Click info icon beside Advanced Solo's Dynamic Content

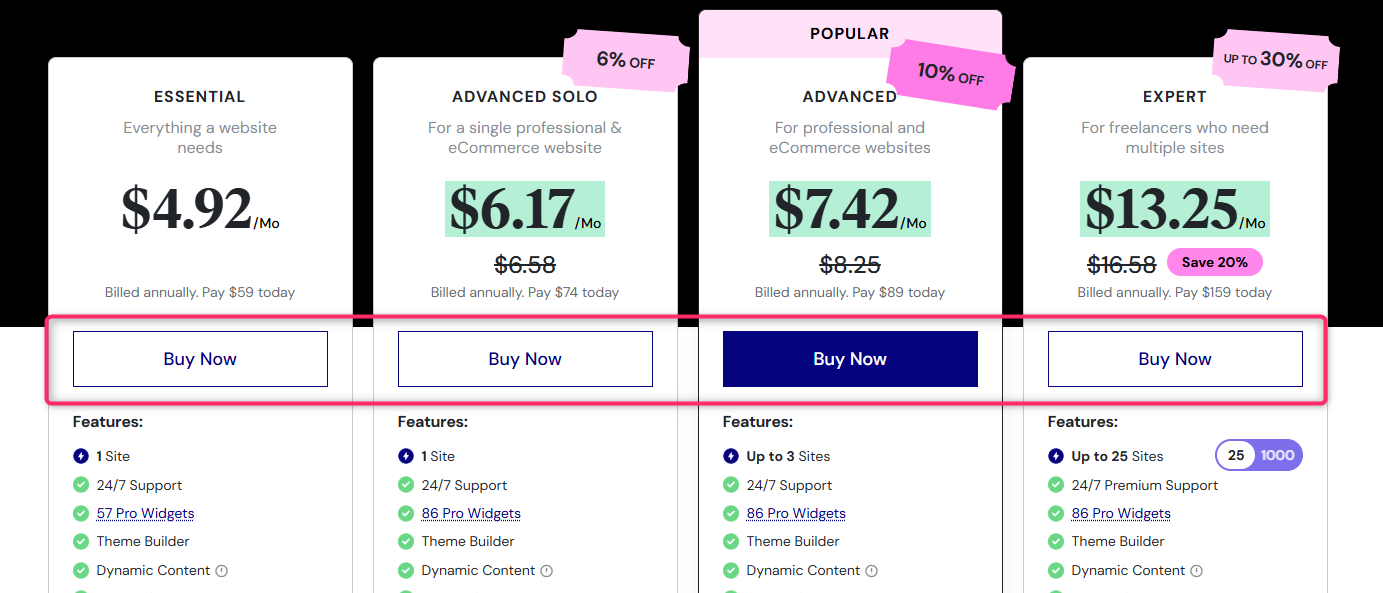point(547,571)
